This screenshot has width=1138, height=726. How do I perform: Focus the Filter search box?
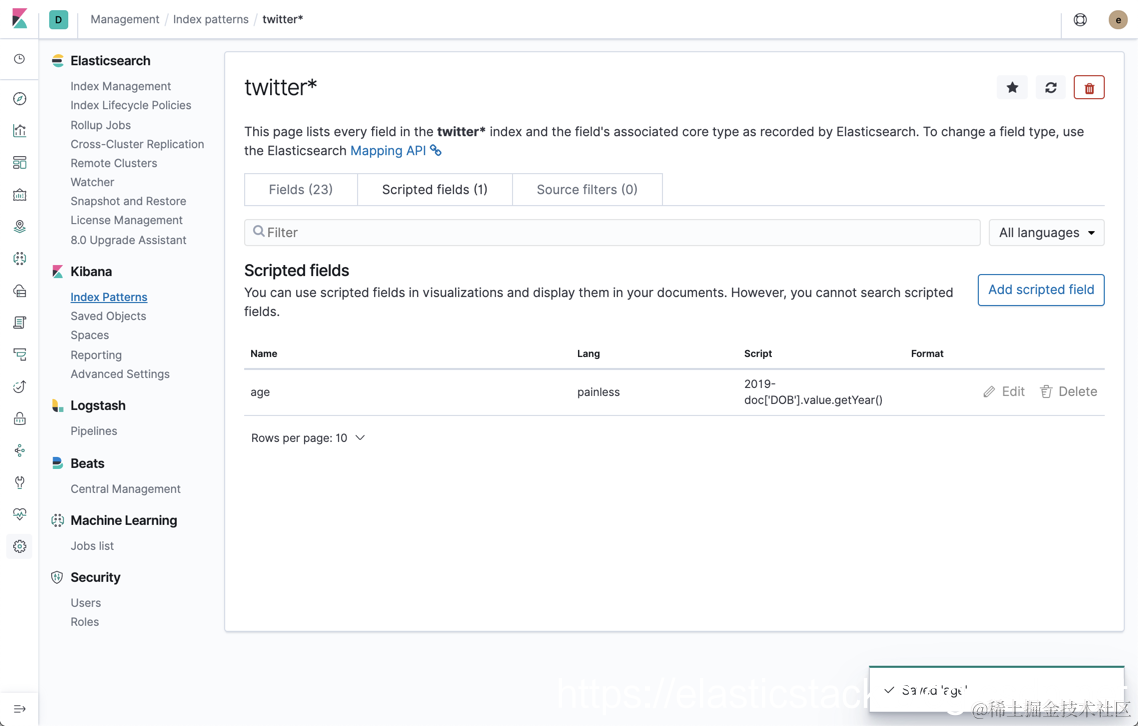coord(612,232)
